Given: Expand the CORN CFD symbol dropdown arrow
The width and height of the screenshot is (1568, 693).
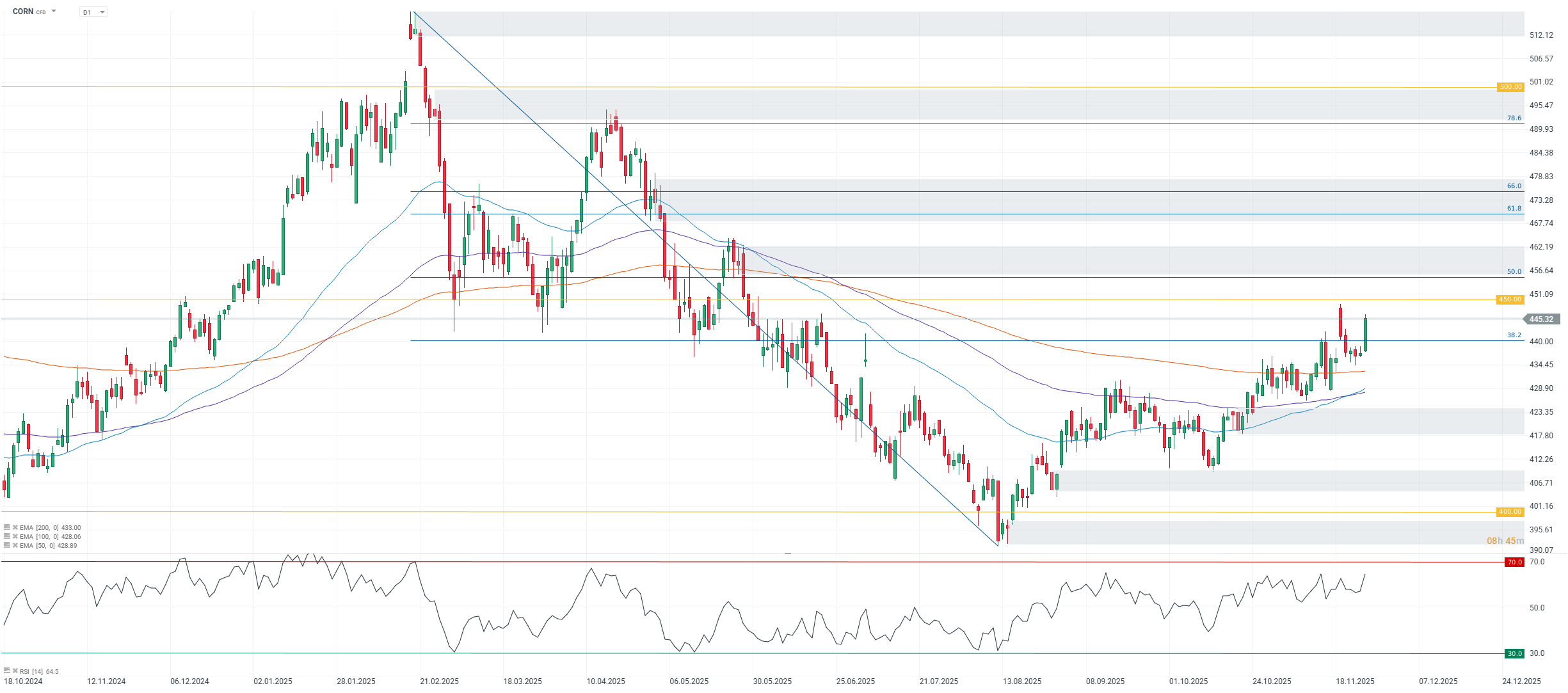Looking at the screenshot, I should tap(54, 12).
